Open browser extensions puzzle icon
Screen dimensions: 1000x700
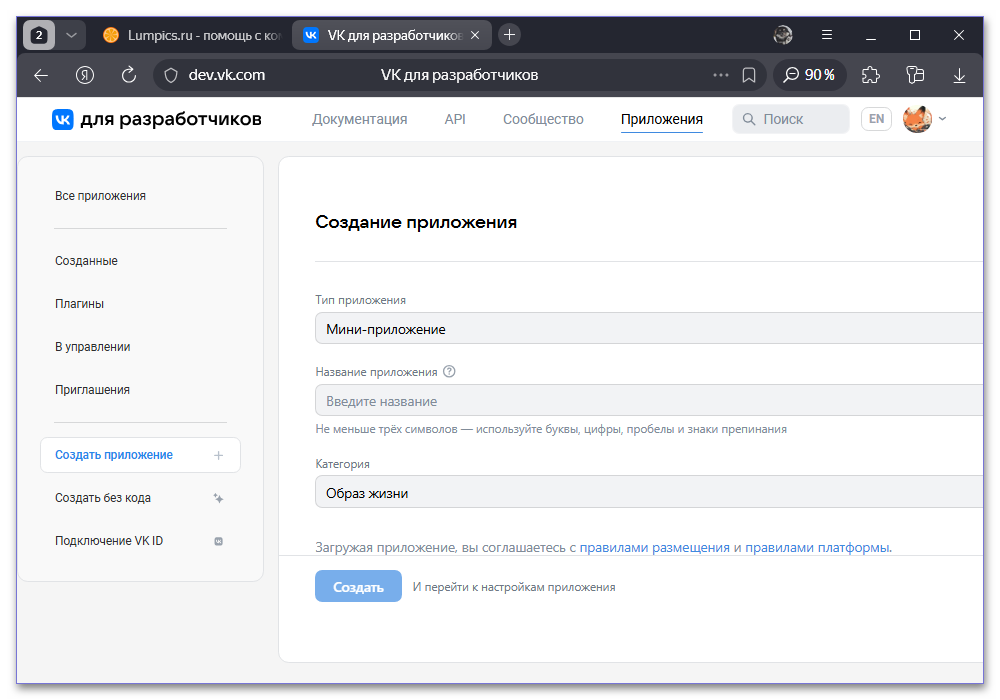pyautogui.click(x=871, y=75)
